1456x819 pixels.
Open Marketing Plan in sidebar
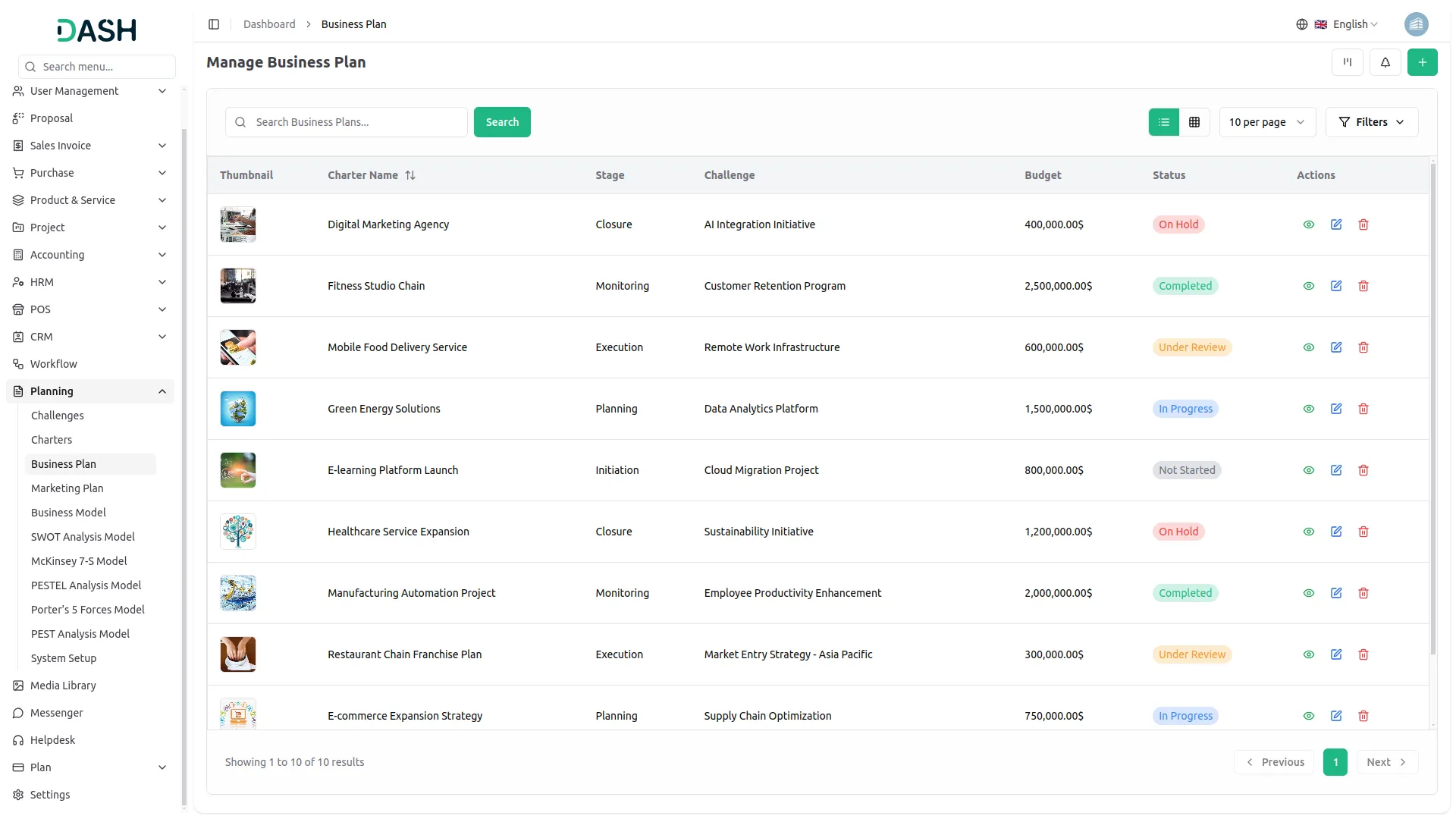(x=67, y=488)
